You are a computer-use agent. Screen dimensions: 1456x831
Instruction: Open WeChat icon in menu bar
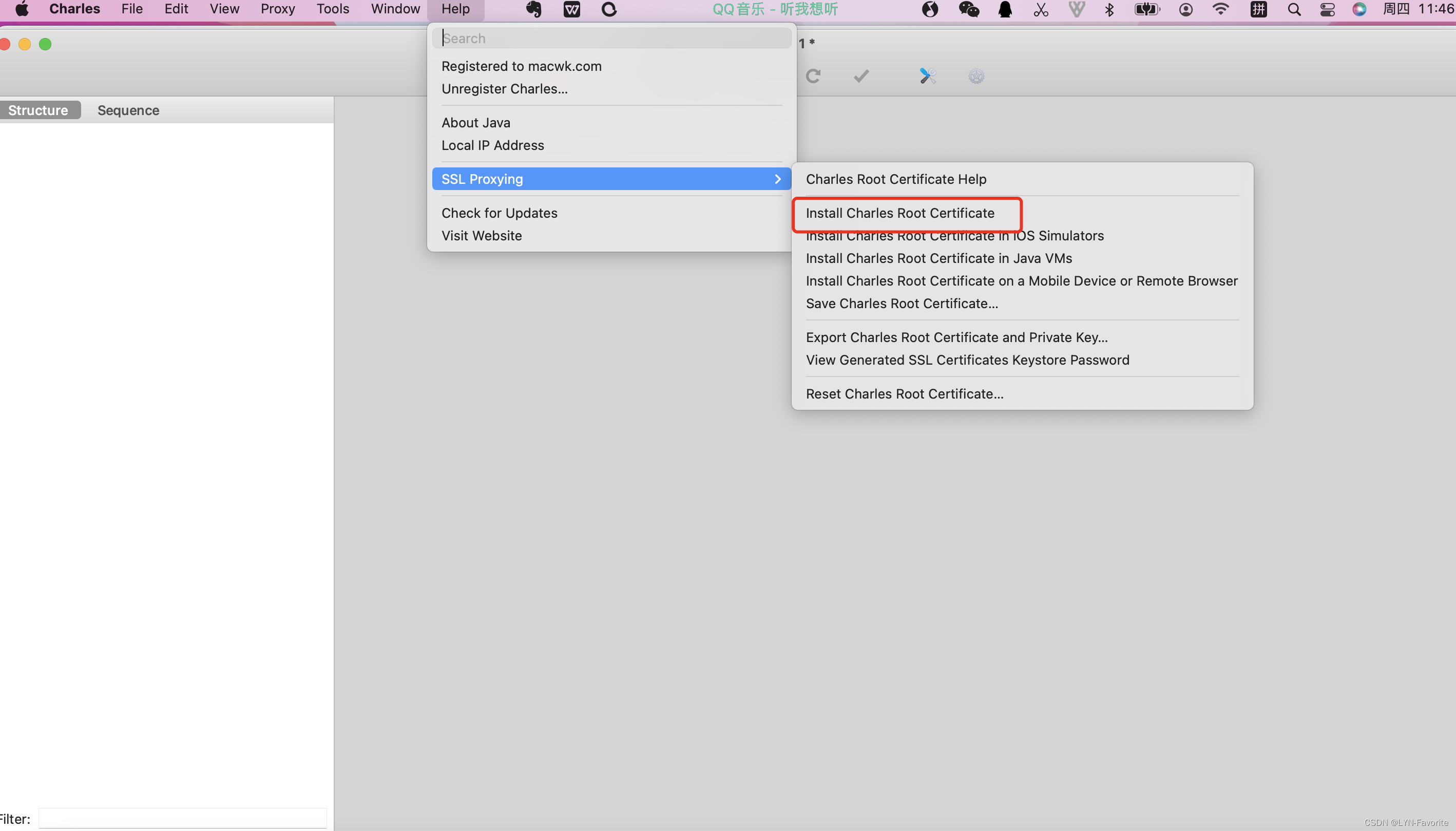click(969, 9)
